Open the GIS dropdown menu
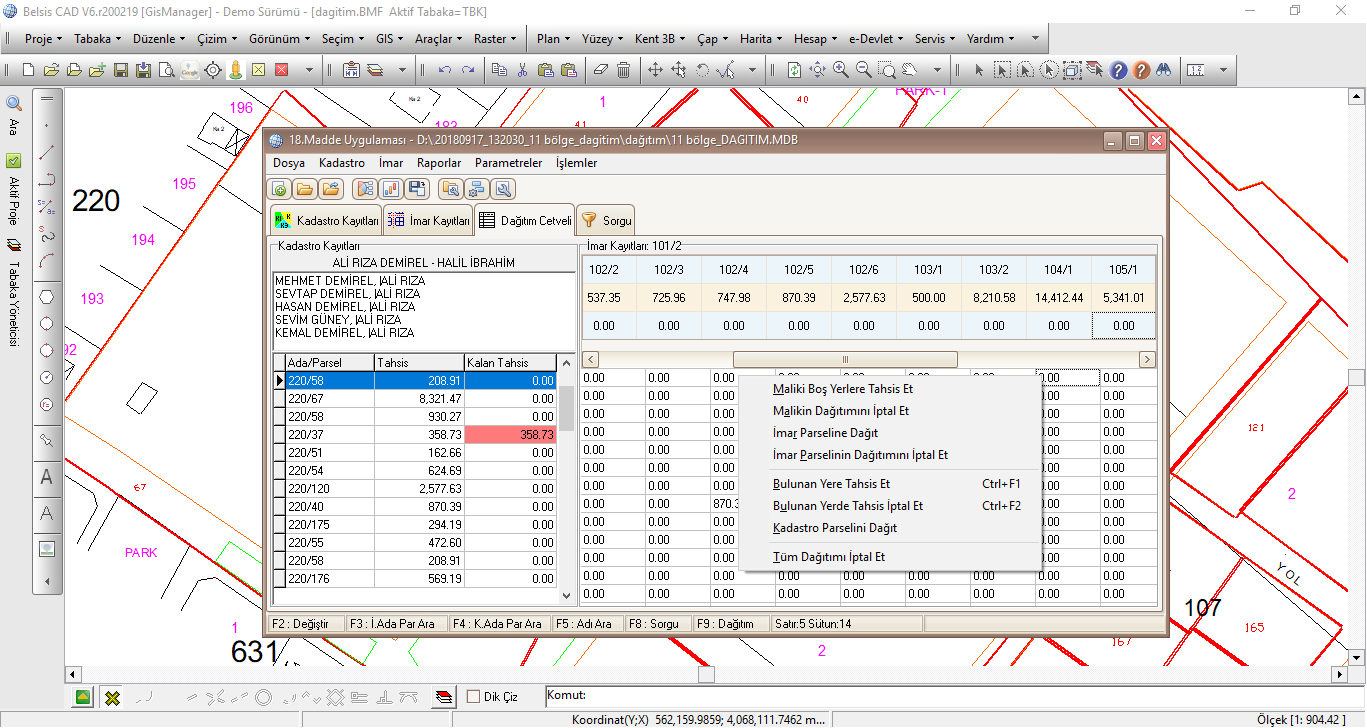1367x728 pixels. [x=390, y=39]
